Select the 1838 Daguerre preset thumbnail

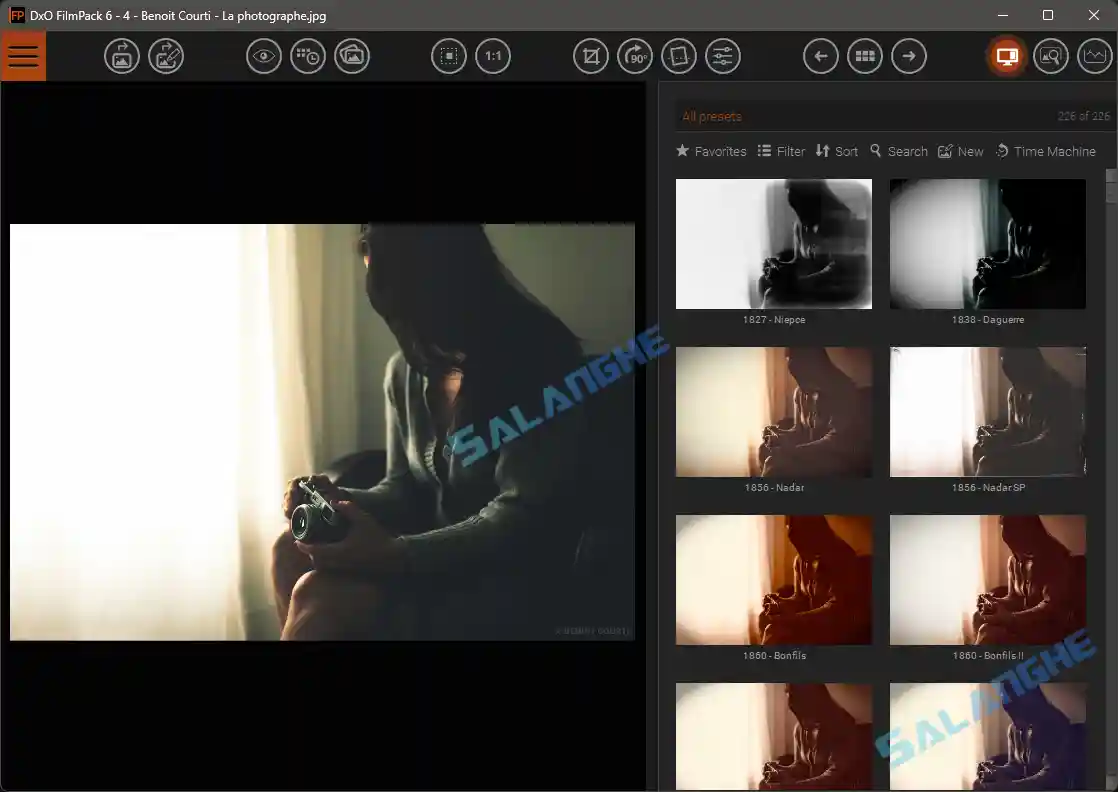pos(987,244)
